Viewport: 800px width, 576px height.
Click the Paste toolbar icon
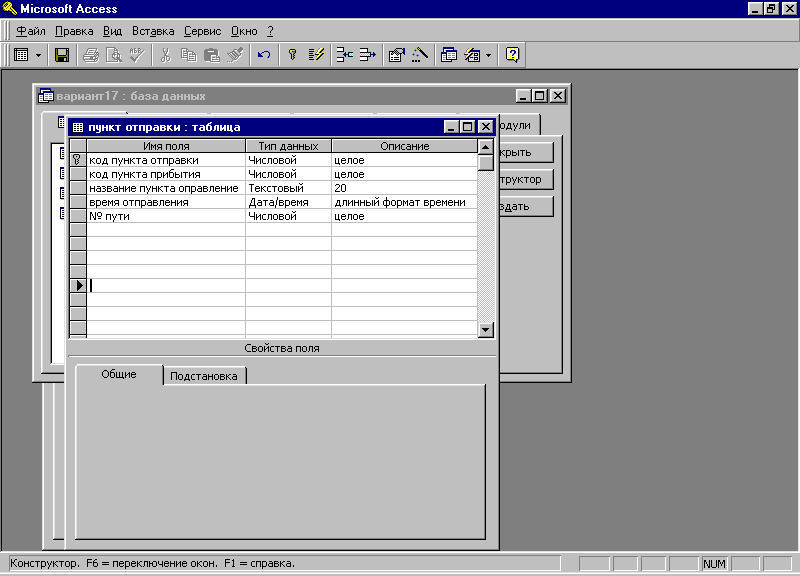pos(212,55)
